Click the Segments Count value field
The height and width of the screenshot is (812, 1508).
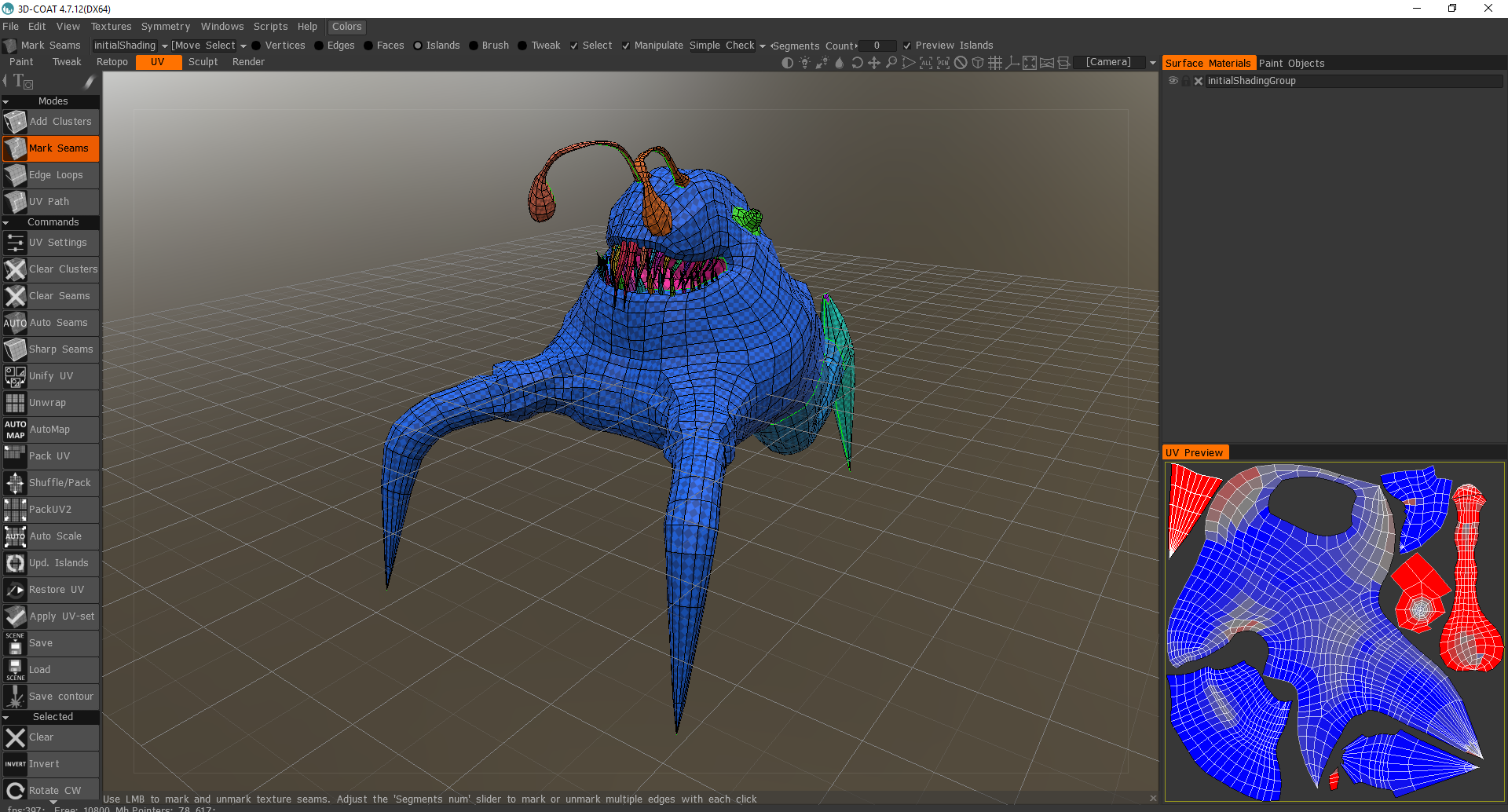tap(877, 46)
